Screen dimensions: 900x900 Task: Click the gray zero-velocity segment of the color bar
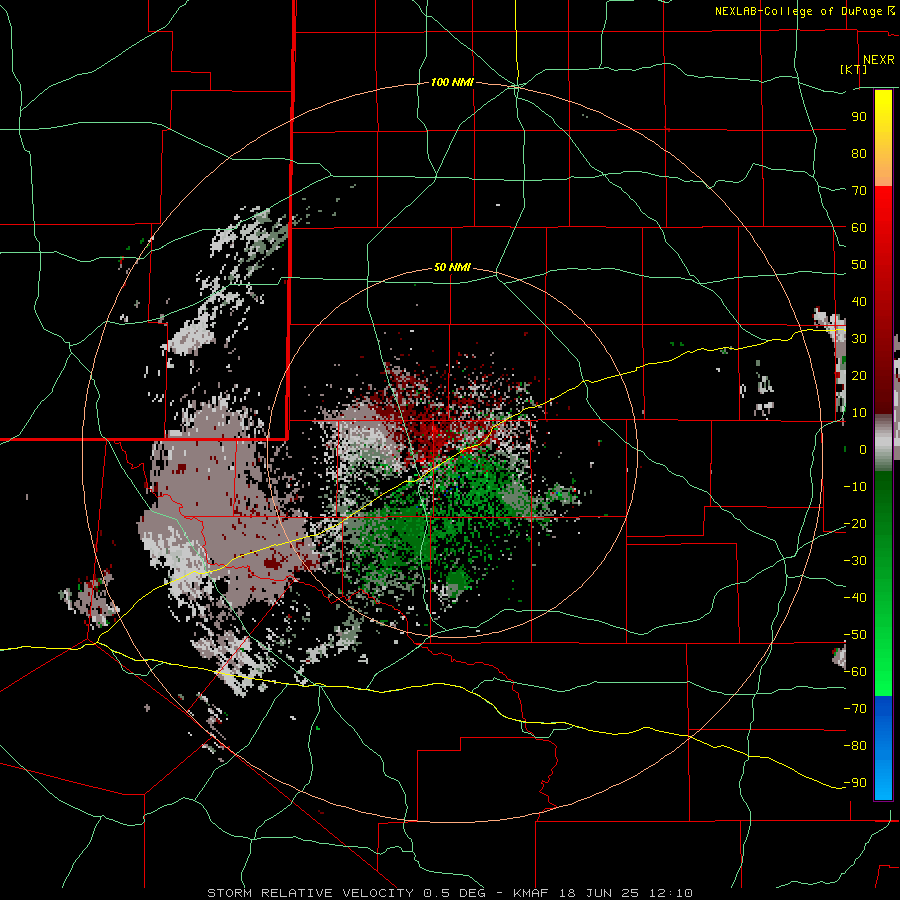click(x=883, y=443)
